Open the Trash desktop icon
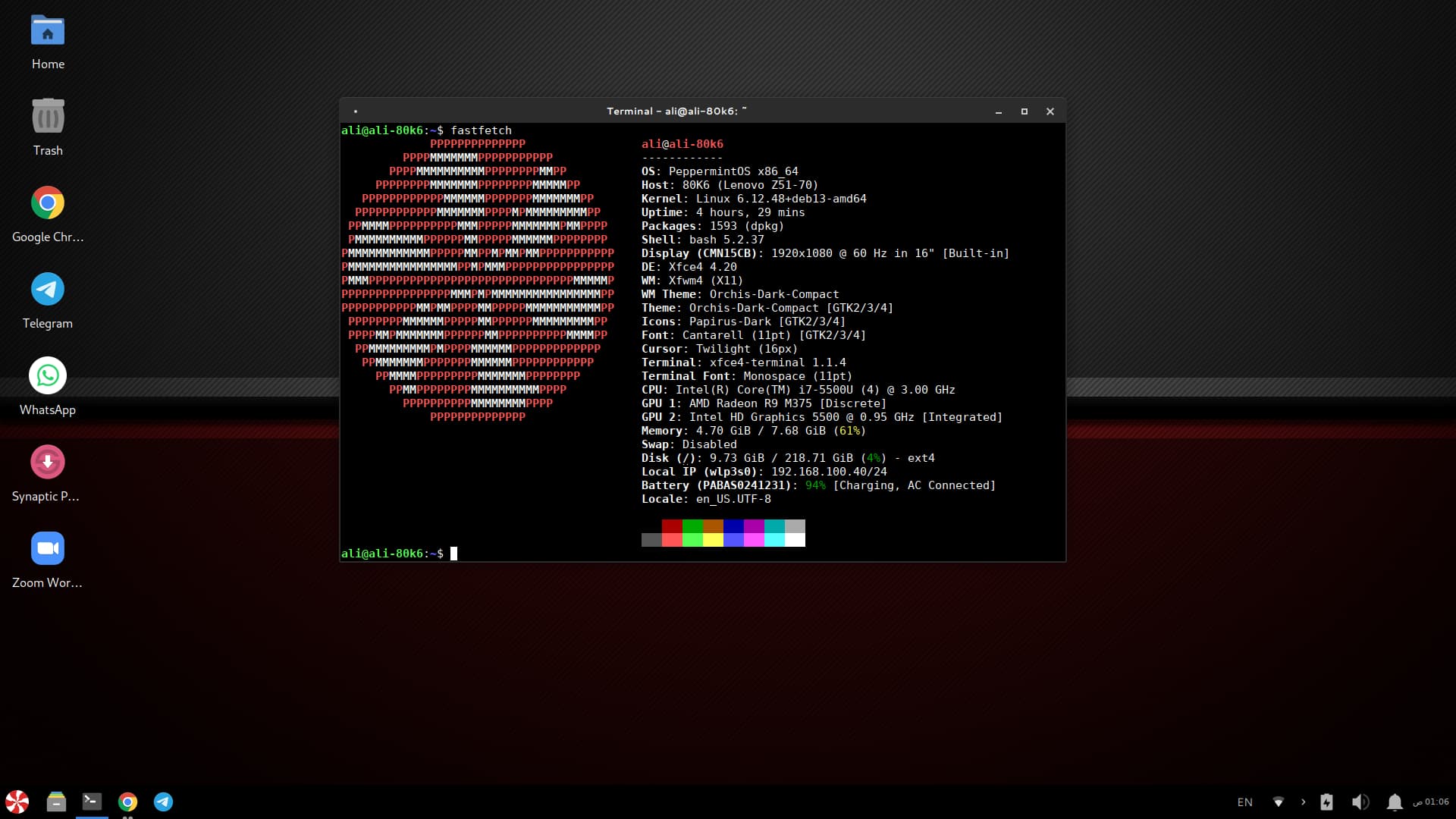This screenshot has width=1456, height=819. tap(48, 118)
